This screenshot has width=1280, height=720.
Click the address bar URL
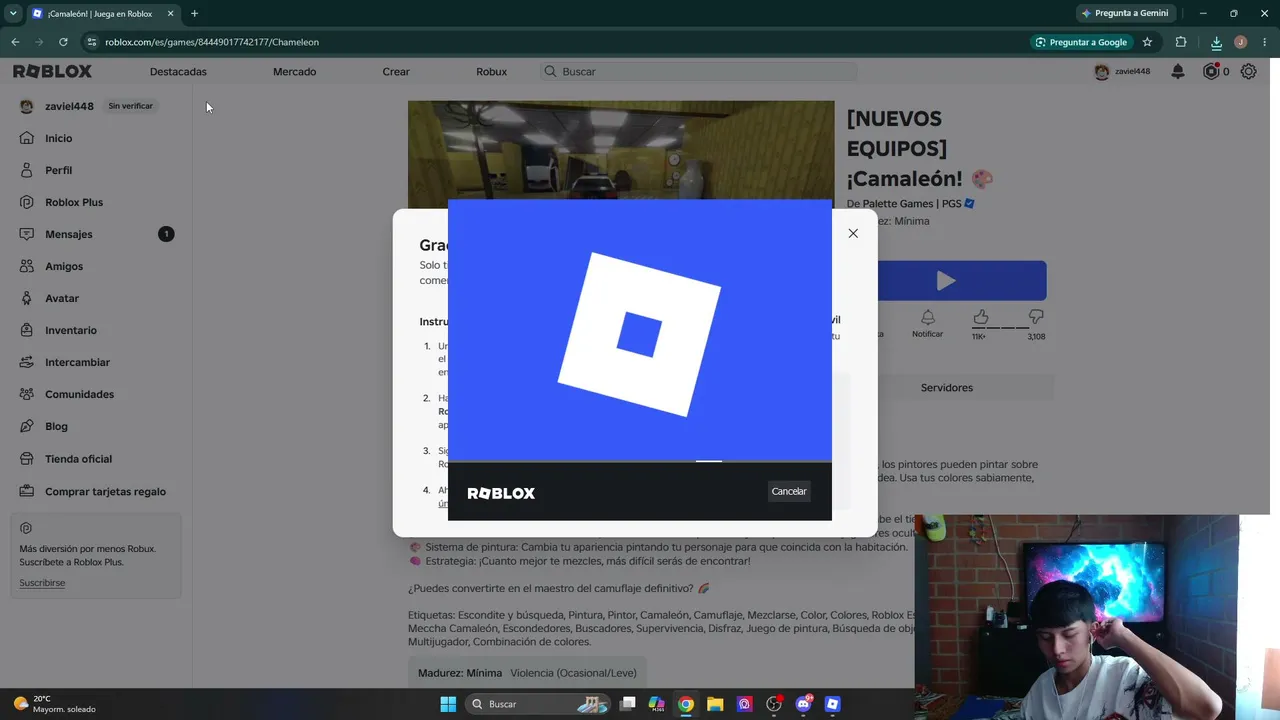212,42
